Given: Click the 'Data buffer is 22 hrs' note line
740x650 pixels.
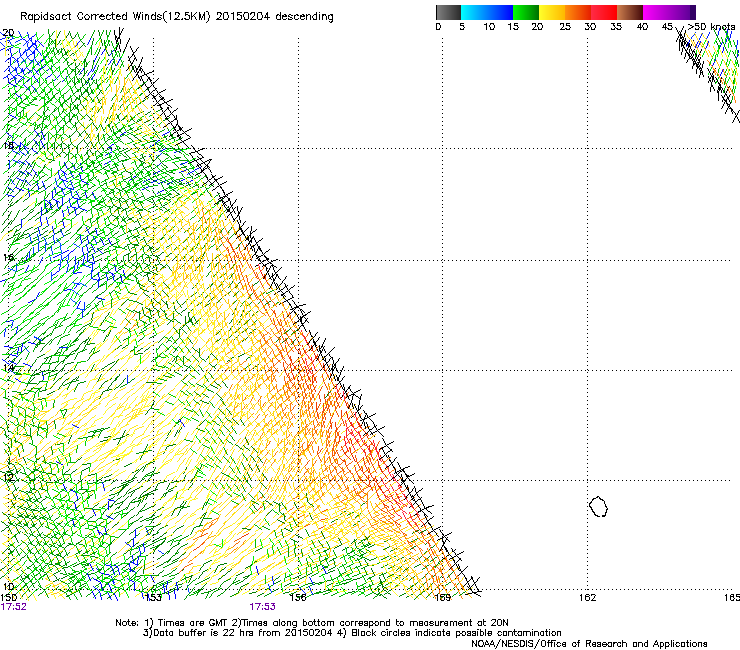Looking at the screenshot, I should [x=352, y=633].
